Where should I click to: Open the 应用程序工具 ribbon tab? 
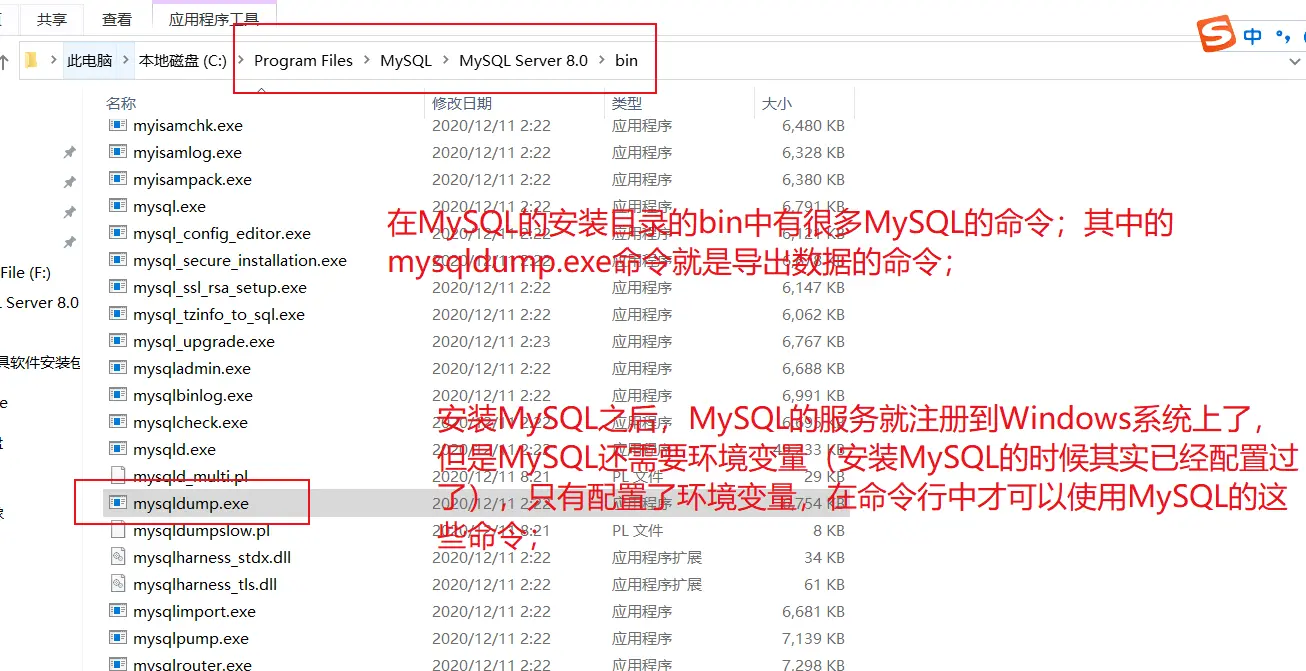coord(213,18)
